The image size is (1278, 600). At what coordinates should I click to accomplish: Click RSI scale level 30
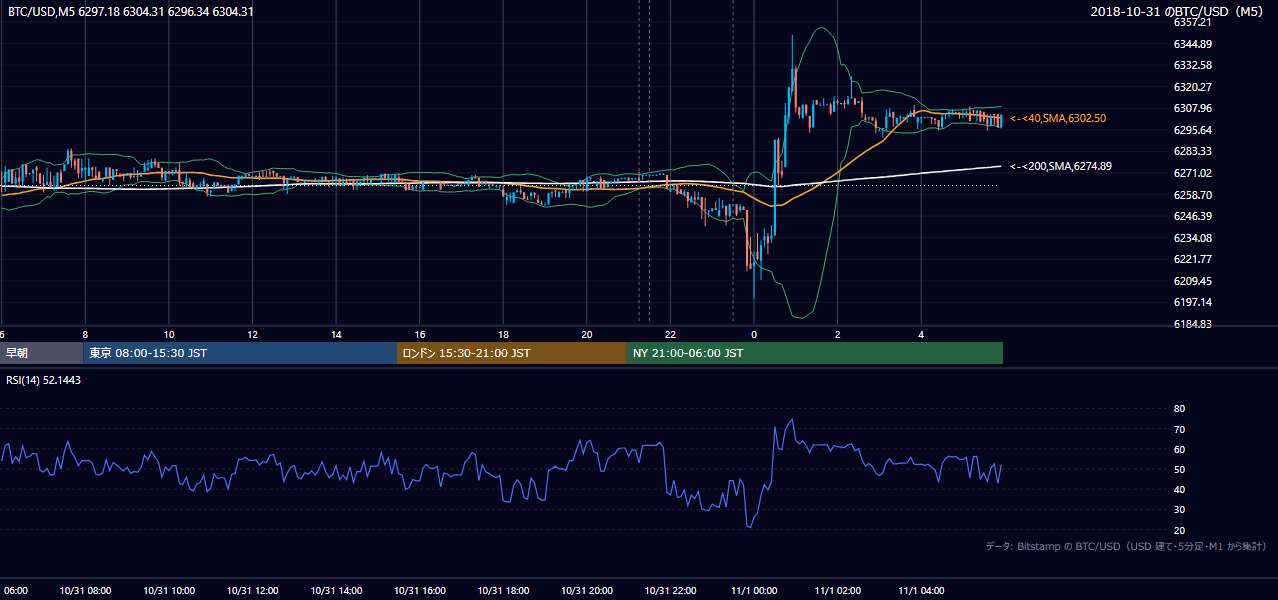(1179, 510)
